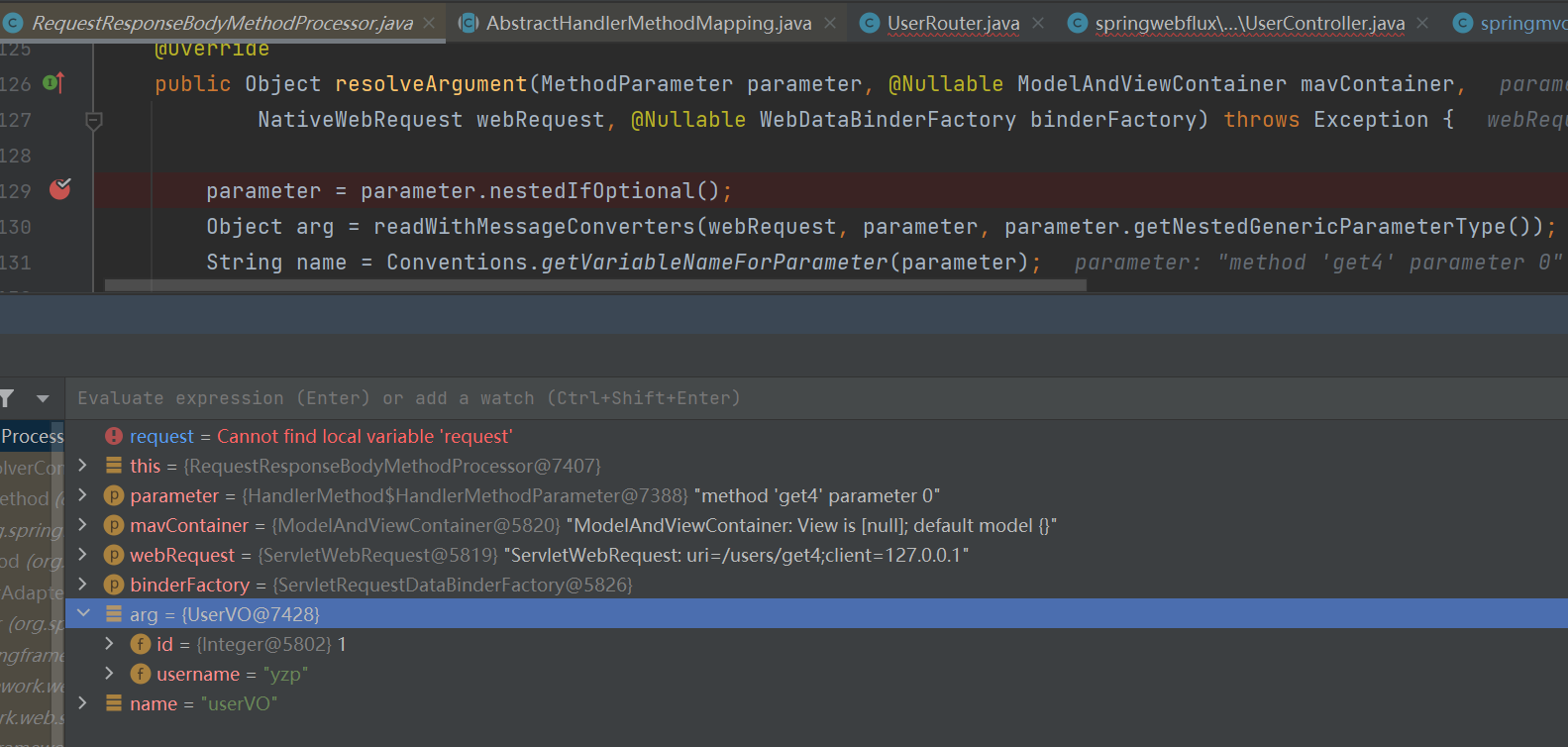Select username = "yzp" value
Image resolution: width=1568 pixels, height=747 pixels.
[x=286, y=674]
